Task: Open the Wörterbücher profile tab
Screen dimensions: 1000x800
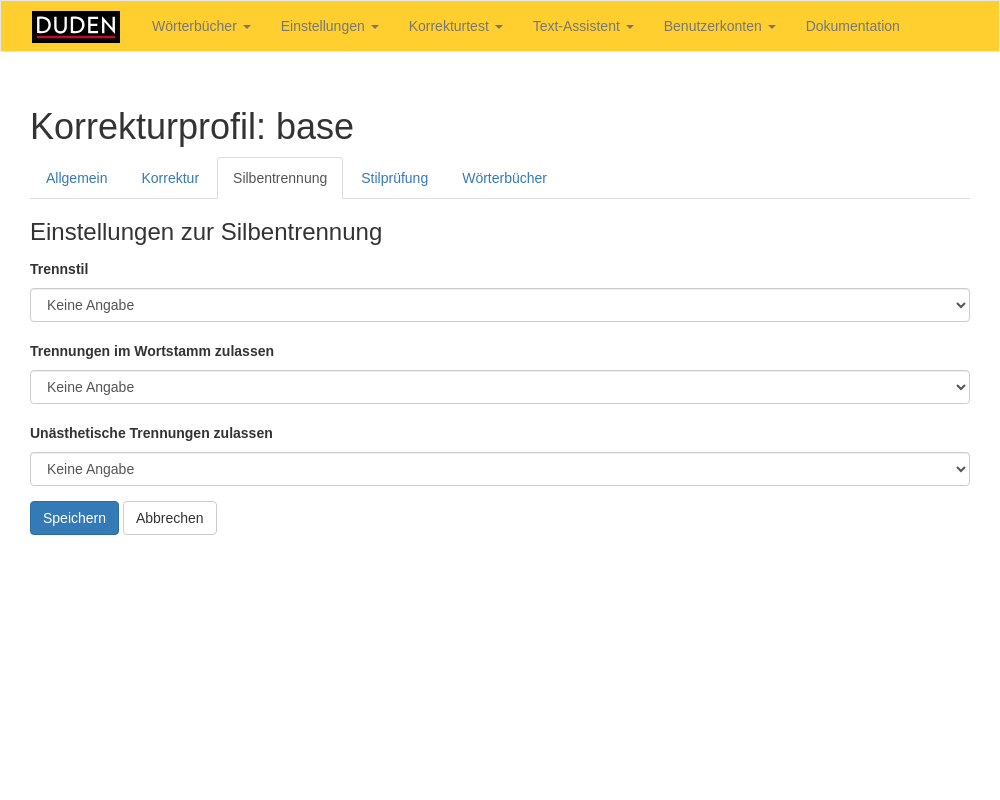Action: [x=504, y=178]
